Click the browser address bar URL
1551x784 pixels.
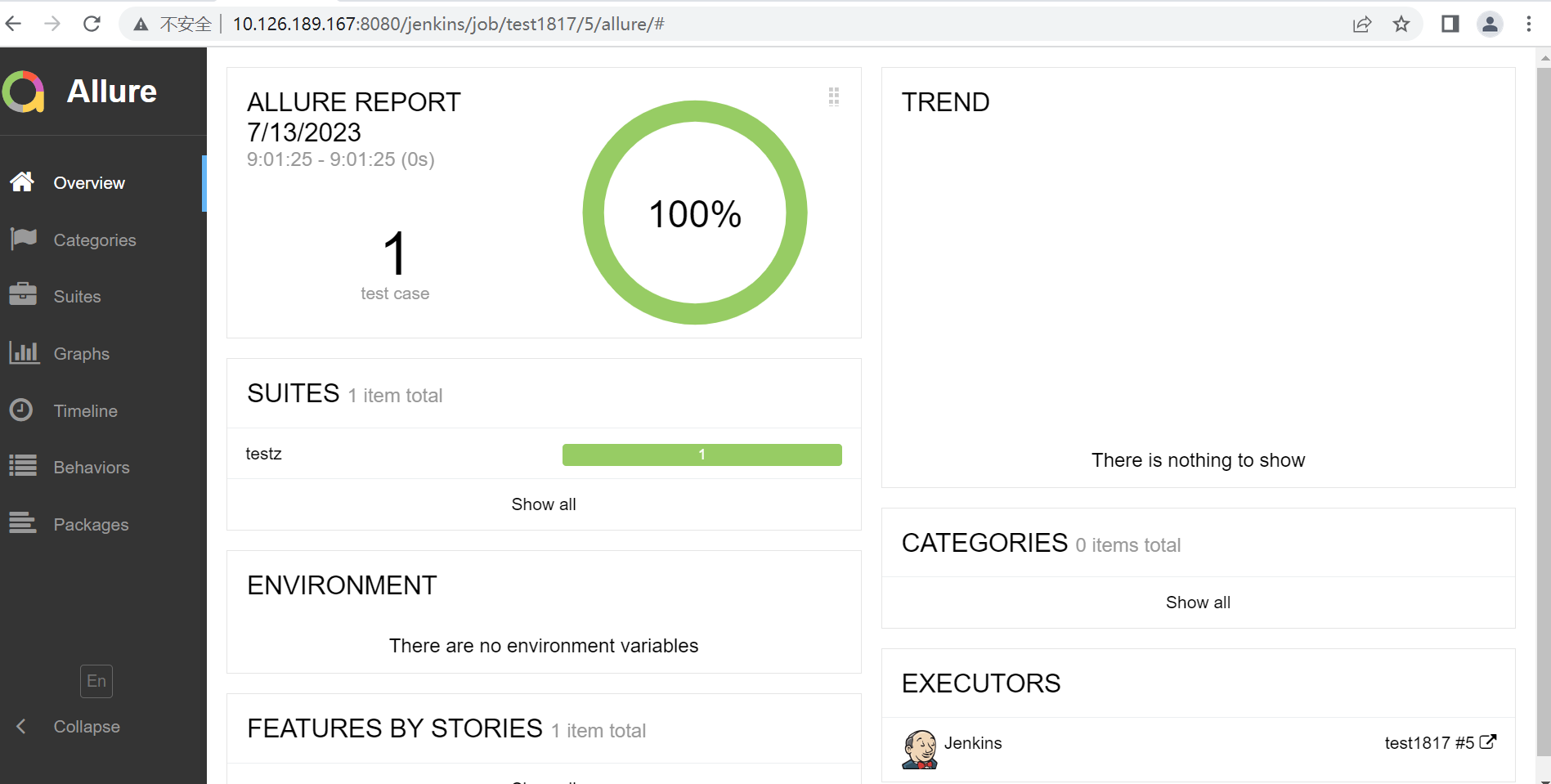[448, 25]
